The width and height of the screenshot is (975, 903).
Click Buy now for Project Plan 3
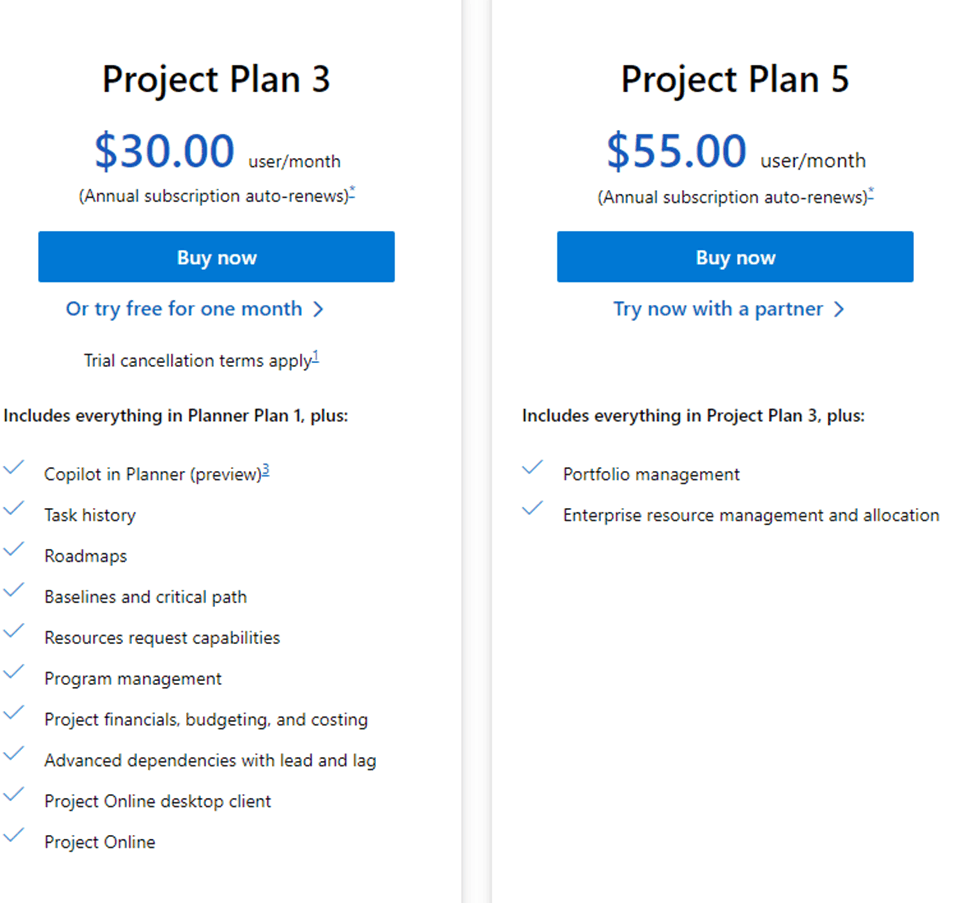pos(216,257)
